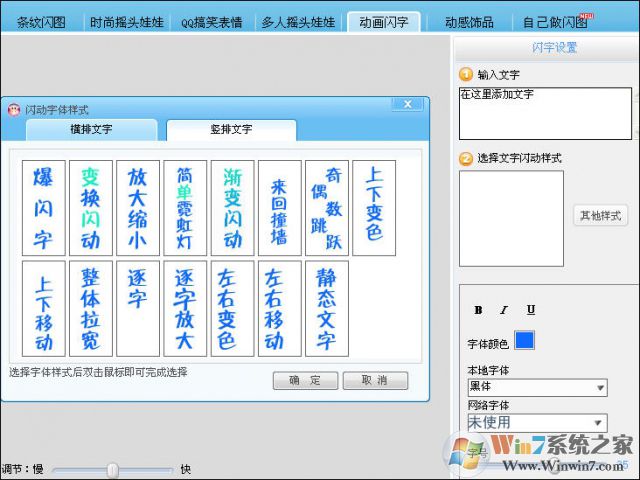Viewport: 640px width, 480px height.
Task: Click inside the 输入文字 text box
Action: pos(545,113)
